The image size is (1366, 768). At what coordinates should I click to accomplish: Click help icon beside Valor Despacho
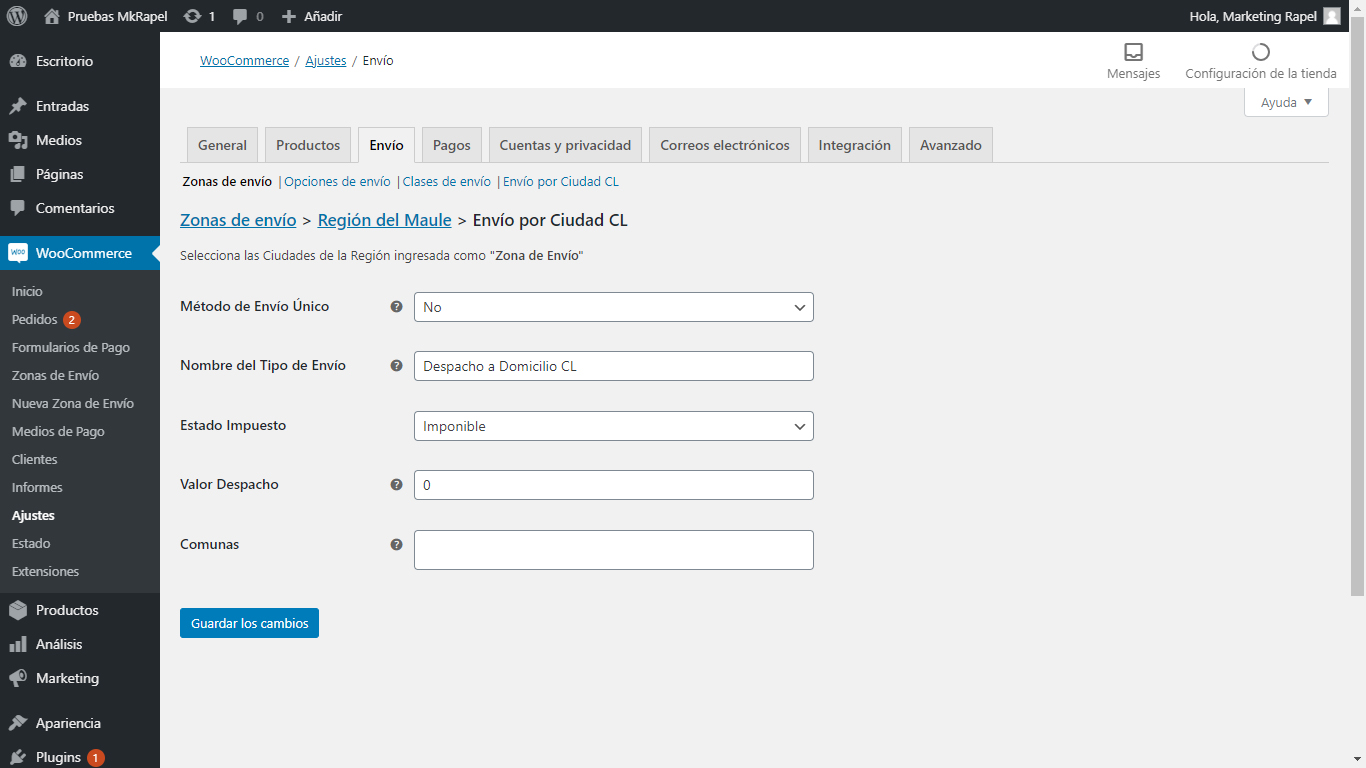pyautogui.click(x=396, y=485)
